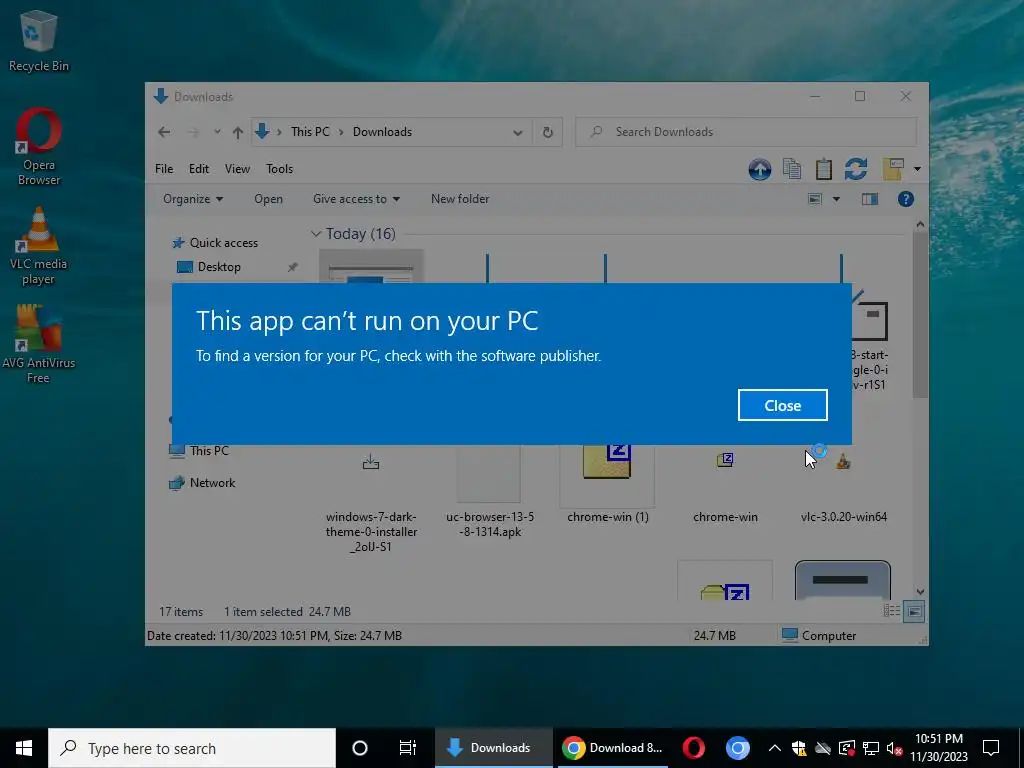Show hidden system tray icons
1024x768 pixels.
point(775,748)
